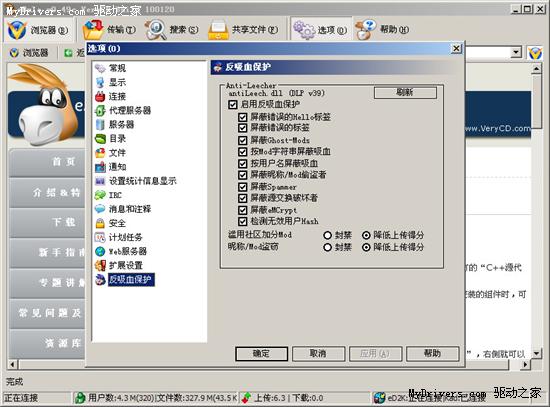
Task: Open the 传输 transfer toolbar icon
Action: [93, 29]
